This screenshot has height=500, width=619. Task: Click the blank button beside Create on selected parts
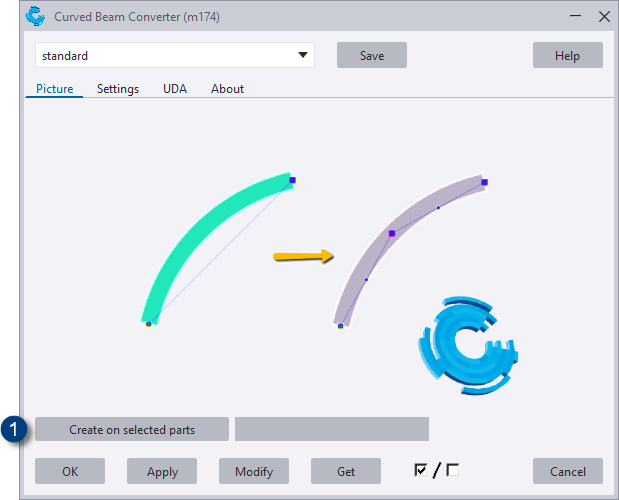click(x=332, y=429)
